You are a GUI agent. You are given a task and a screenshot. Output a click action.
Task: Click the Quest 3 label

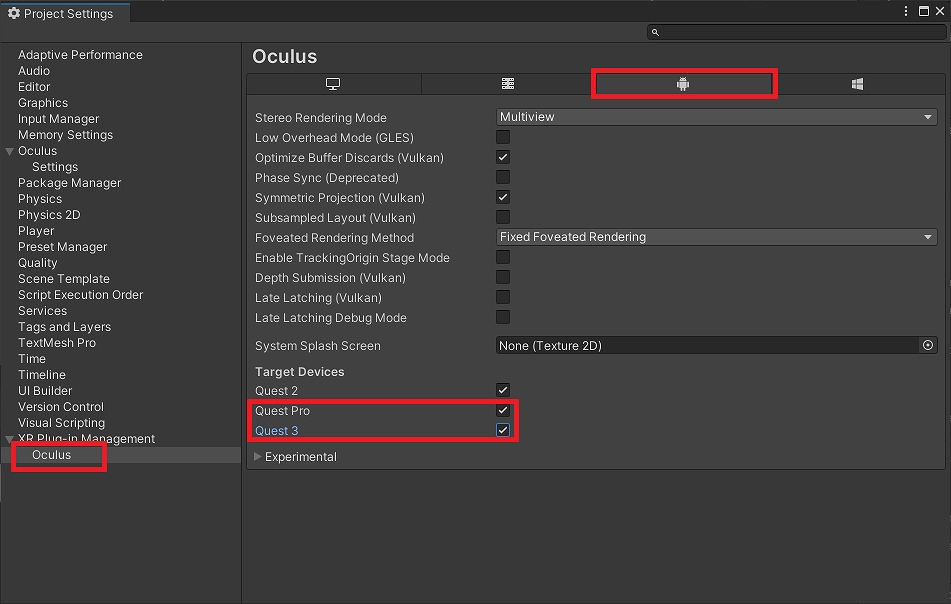click(277, 431)
